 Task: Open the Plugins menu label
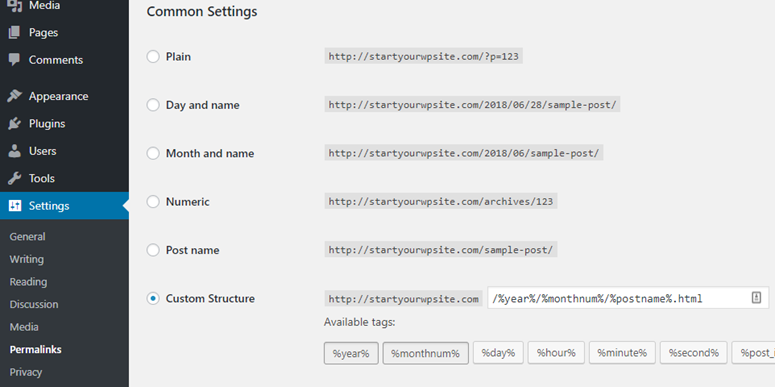tap(47, 124)
